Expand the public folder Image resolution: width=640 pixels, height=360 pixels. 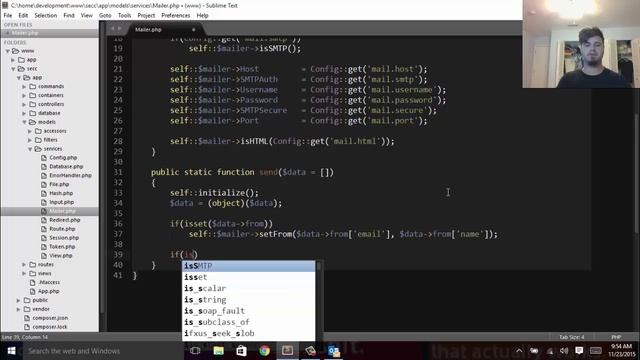18,300
